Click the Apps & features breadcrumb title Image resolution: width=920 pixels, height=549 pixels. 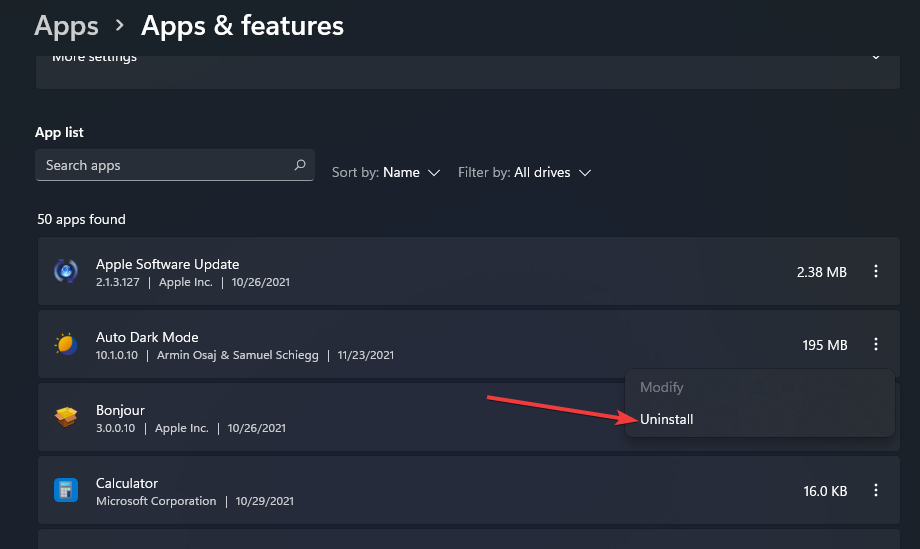[x=242, y=26]
